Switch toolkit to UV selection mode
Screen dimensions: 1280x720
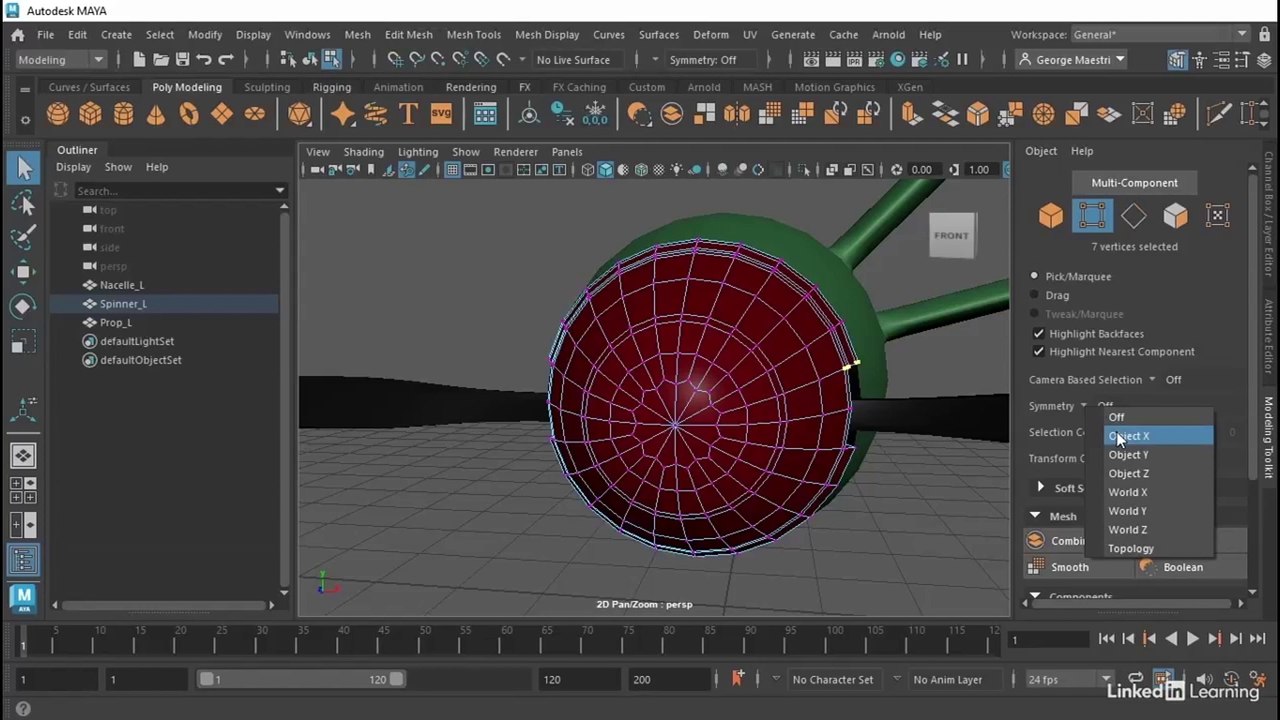click(1217, 216)
